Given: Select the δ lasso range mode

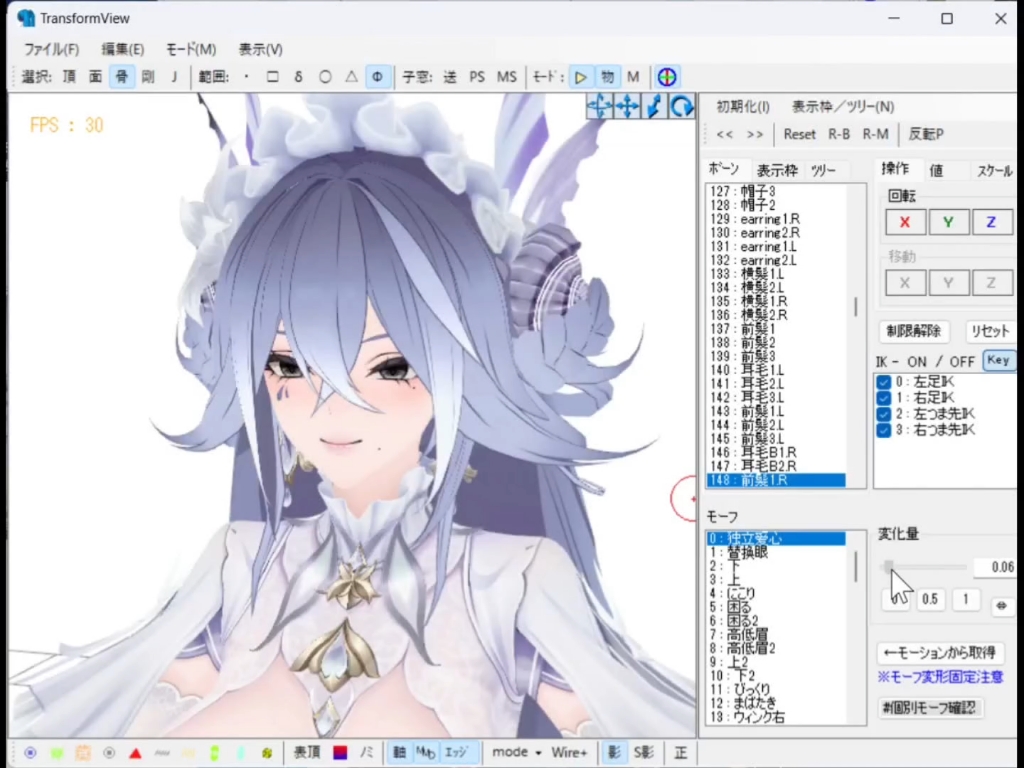Looking at the screenshot, I should pos(298,77).
